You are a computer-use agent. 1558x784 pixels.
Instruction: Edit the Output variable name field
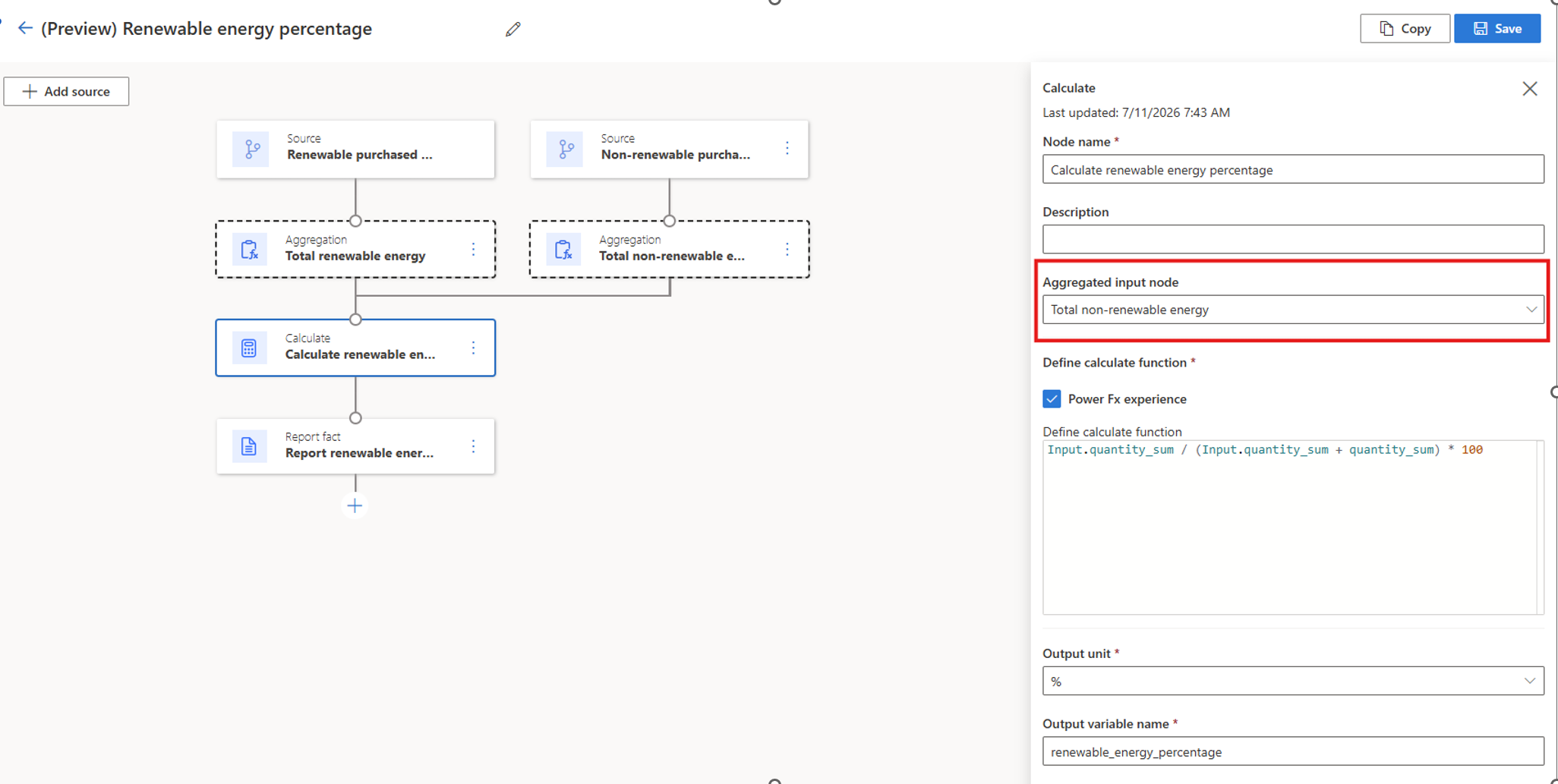pos(1293,751)
